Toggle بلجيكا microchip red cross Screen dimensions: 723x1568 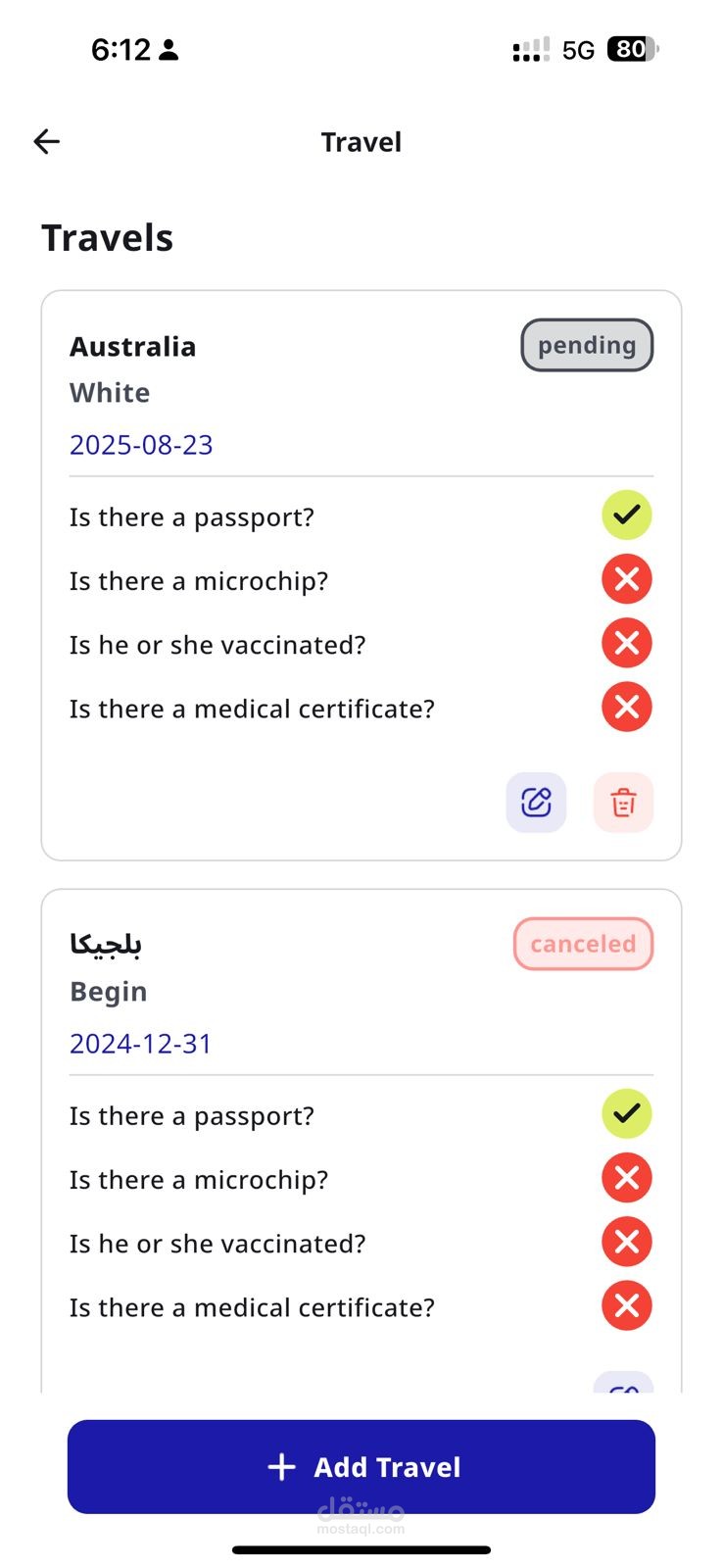[x=627, y=1178]
